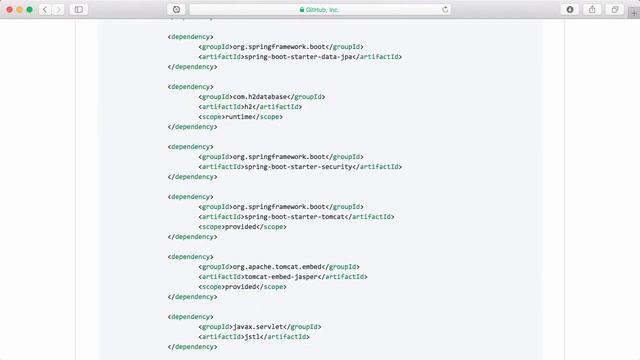Click the spring-boot-starter-security artifactId line
Image resolution: width=640 pixels, height=360 pixels.
(x=300, y=167)
